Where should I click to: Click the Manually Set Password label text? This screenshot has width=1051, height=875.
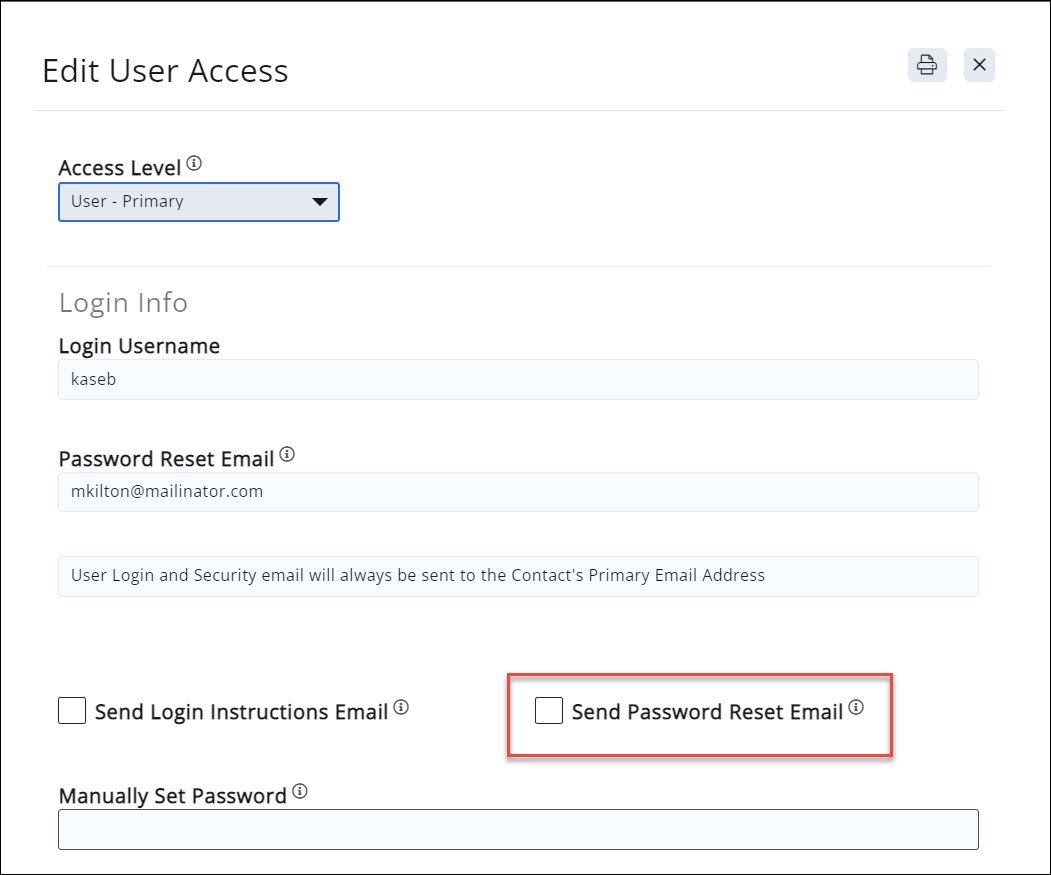pos(172,796)
